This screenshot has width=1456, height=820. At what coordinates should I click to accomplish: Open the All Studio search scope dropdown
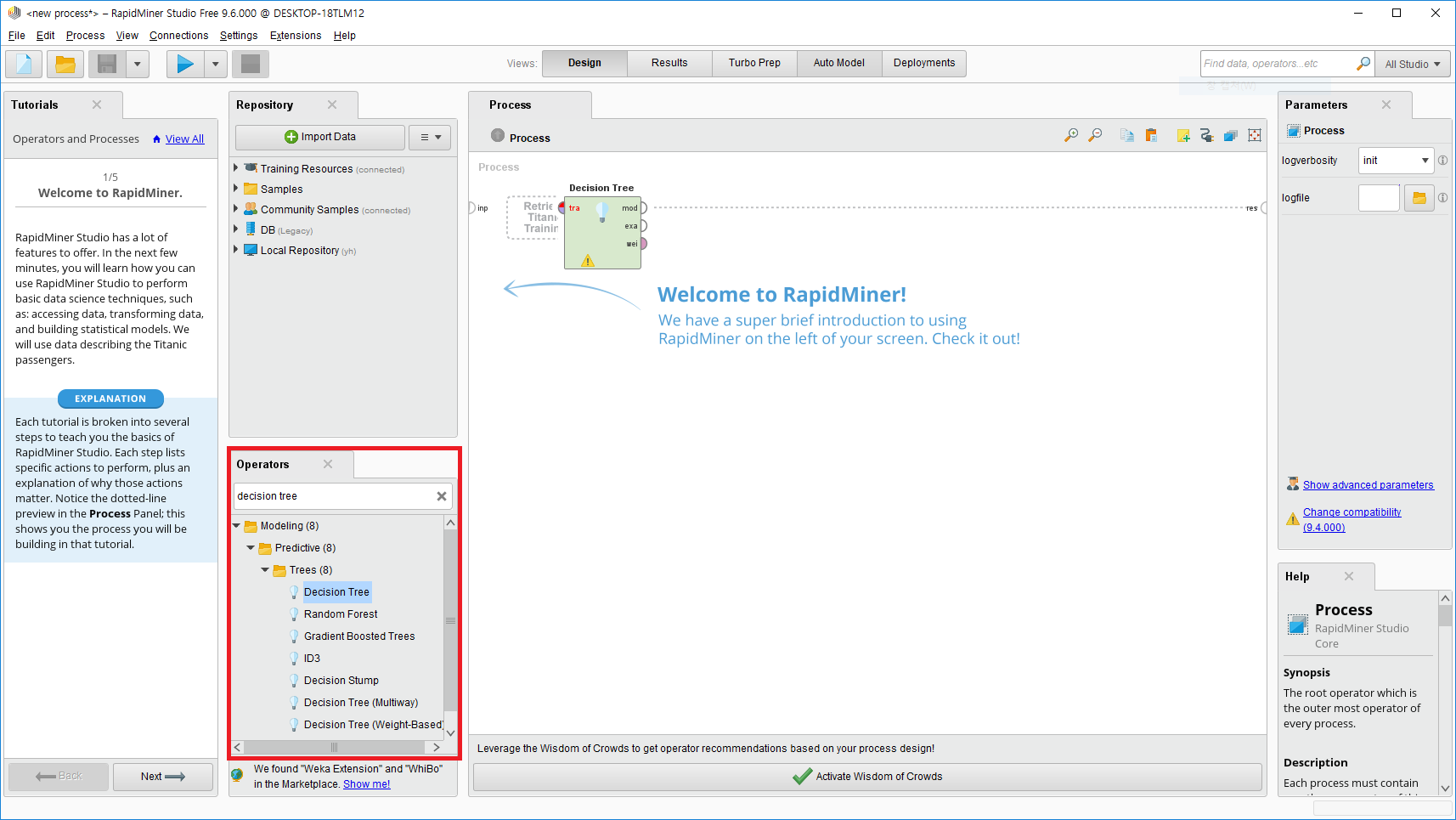click(x=1413, y=64)
